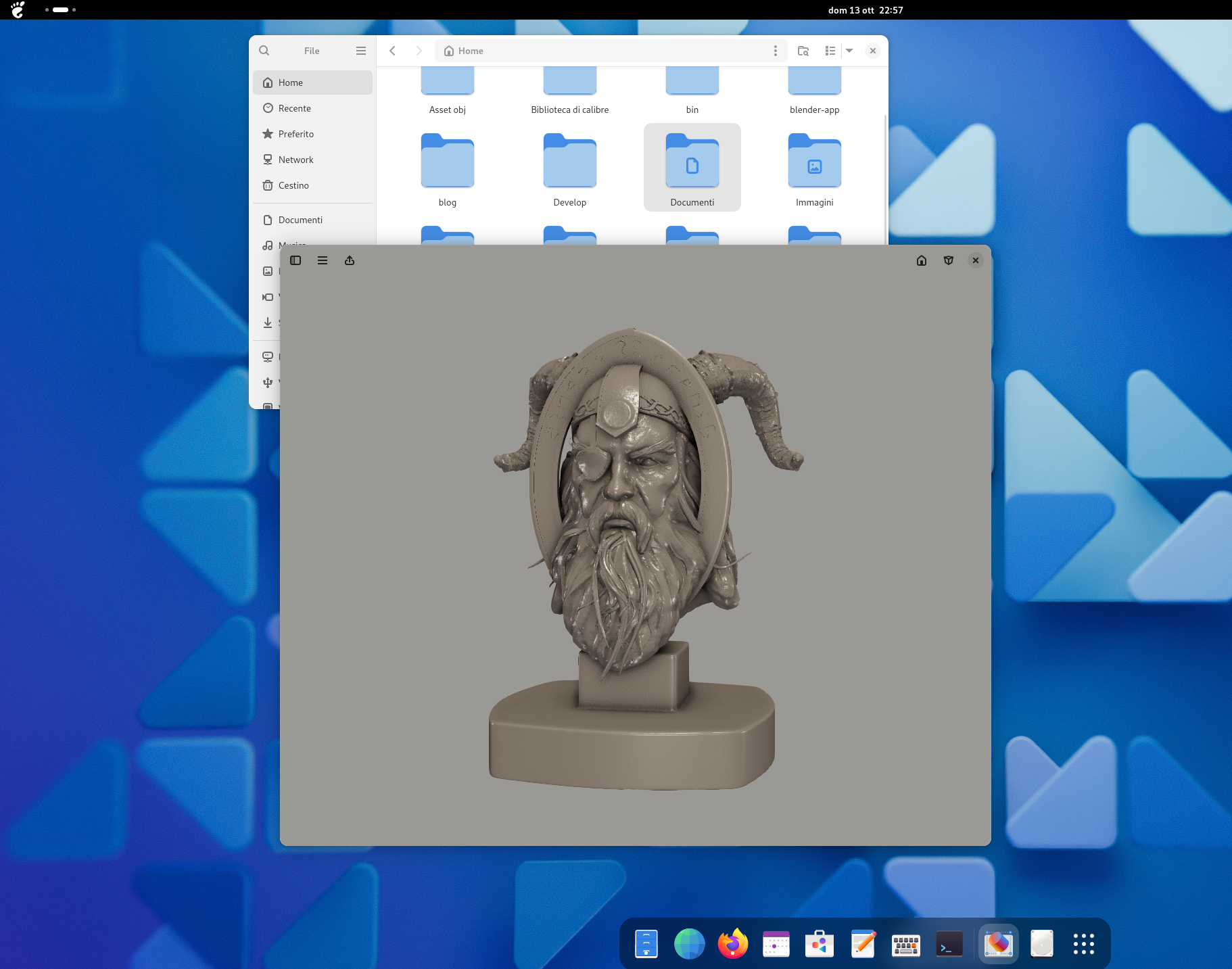Select the blender-app folder
Viewport: 1232px width, 969px height.
click(815, 91)
